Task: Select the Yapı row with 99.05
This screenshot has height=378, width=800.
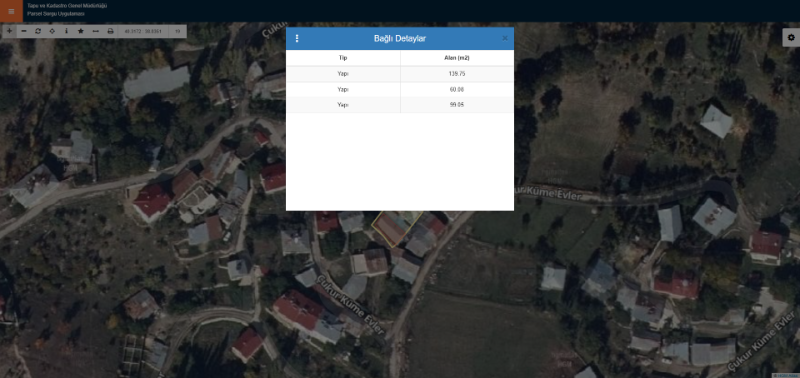Action: 400,105
